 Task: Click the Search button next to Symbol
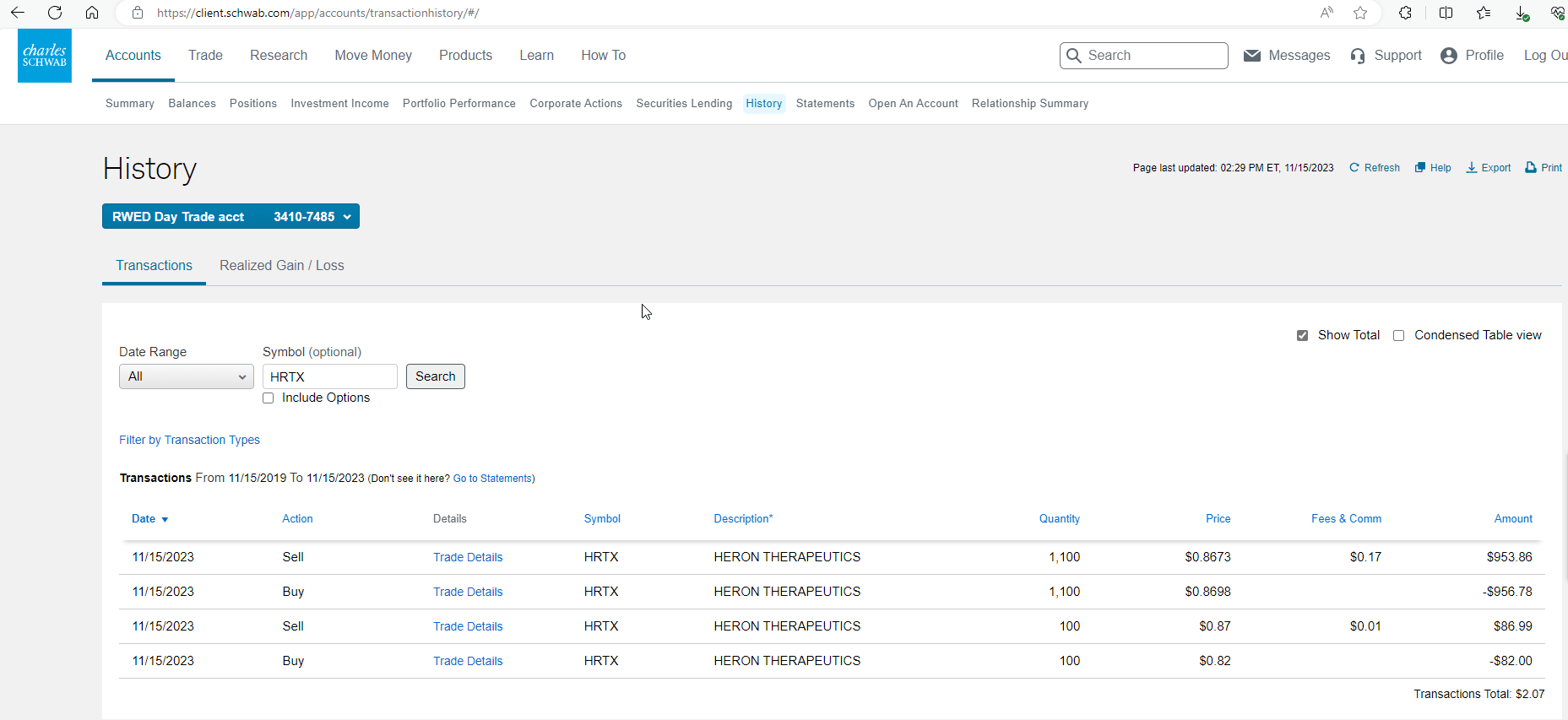point(435,376)
